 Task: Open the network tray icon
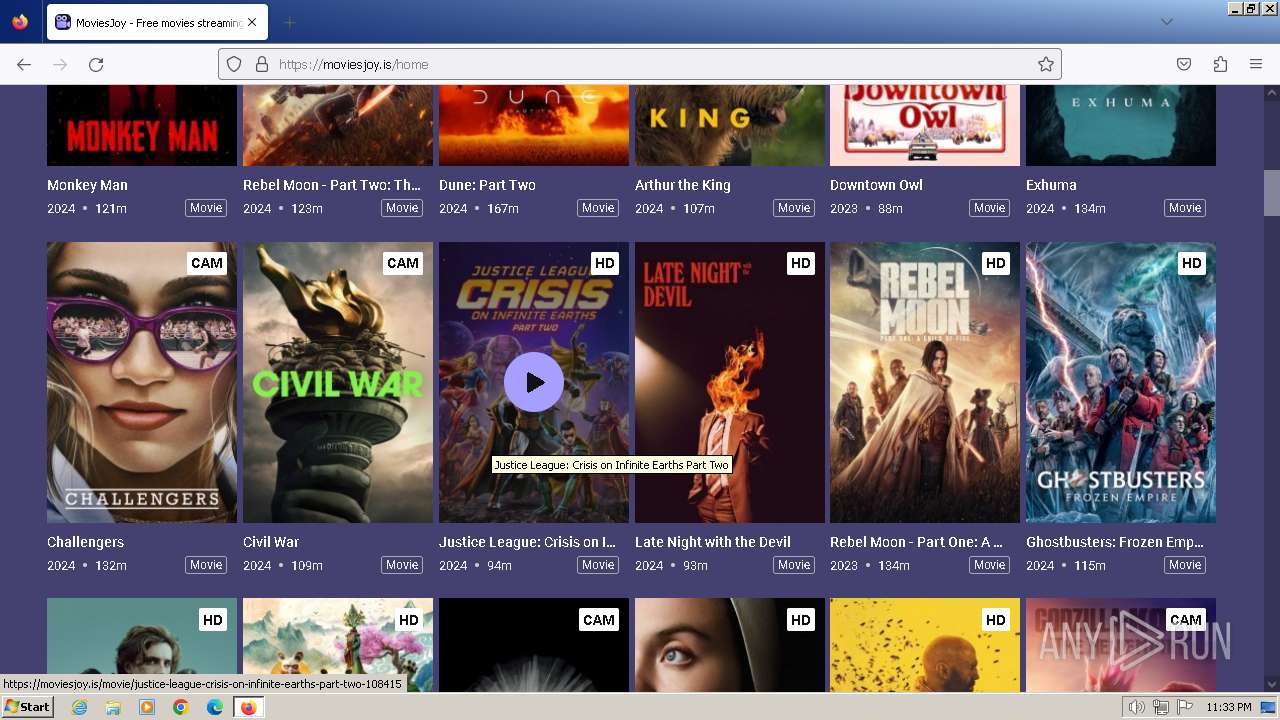coord(1161,707)
